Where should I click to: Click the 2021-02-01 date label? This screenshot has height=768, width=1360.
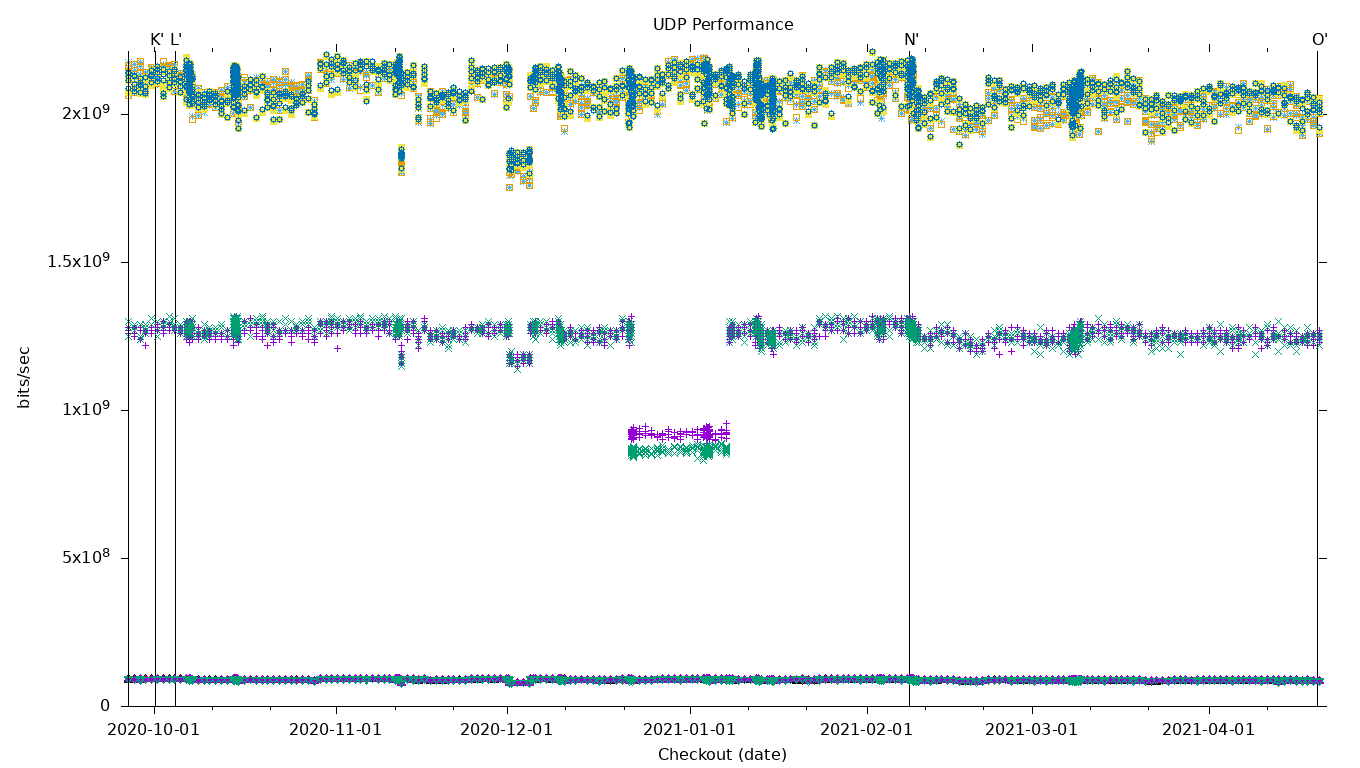pyautogui.click(x=866, y=730)
